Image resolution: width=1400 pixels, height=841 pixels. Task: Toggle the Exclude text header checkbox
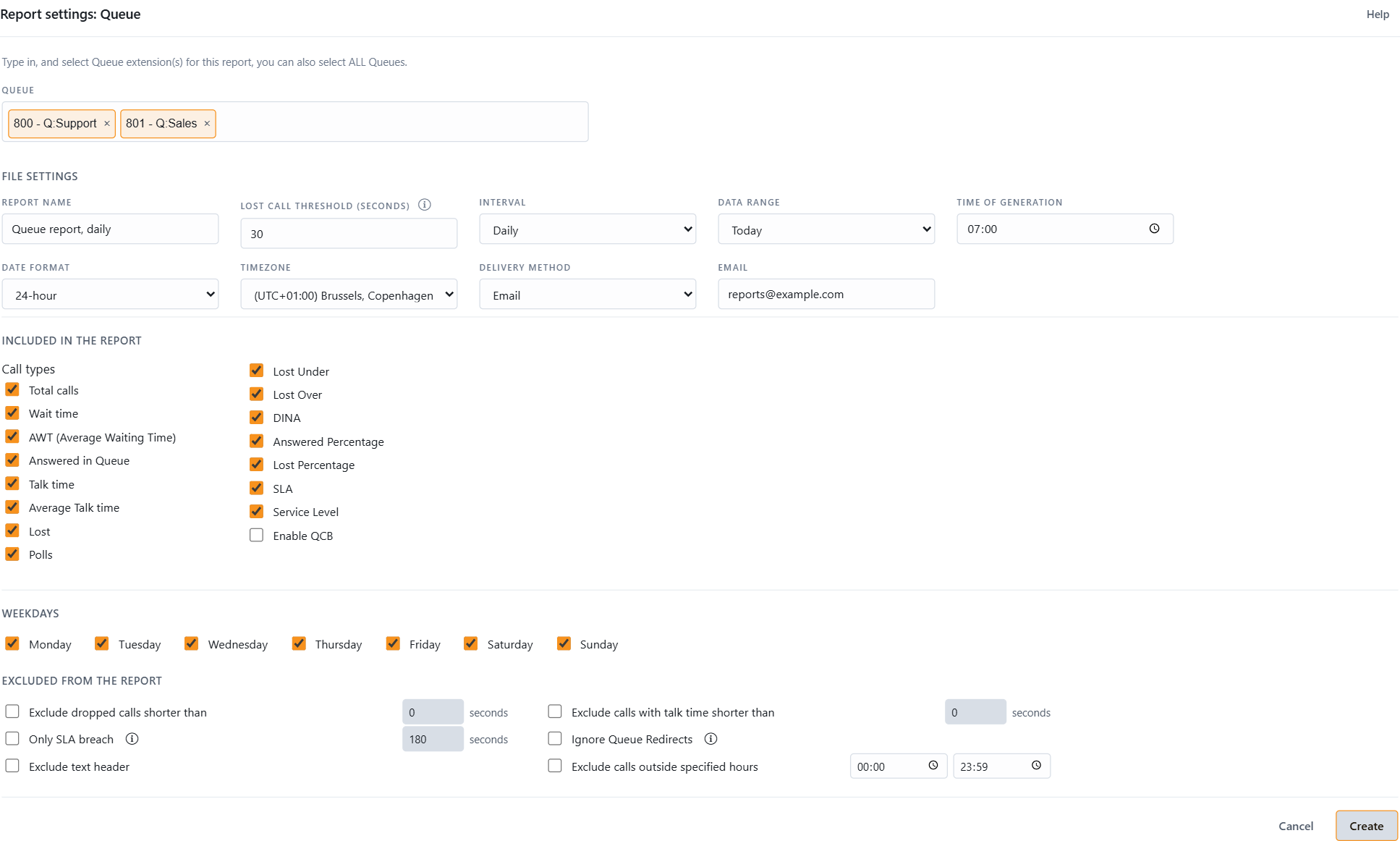pos(12,766)
